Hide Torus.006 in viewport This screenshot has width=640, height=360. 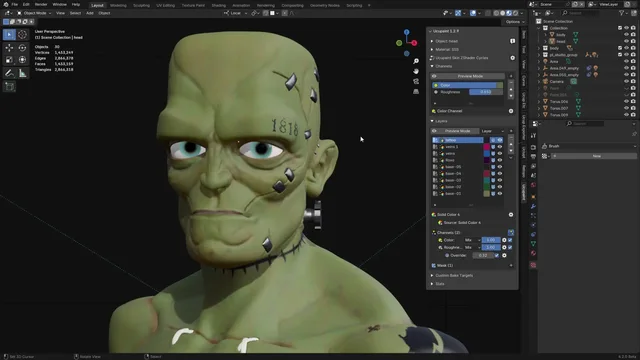point(627,102)
